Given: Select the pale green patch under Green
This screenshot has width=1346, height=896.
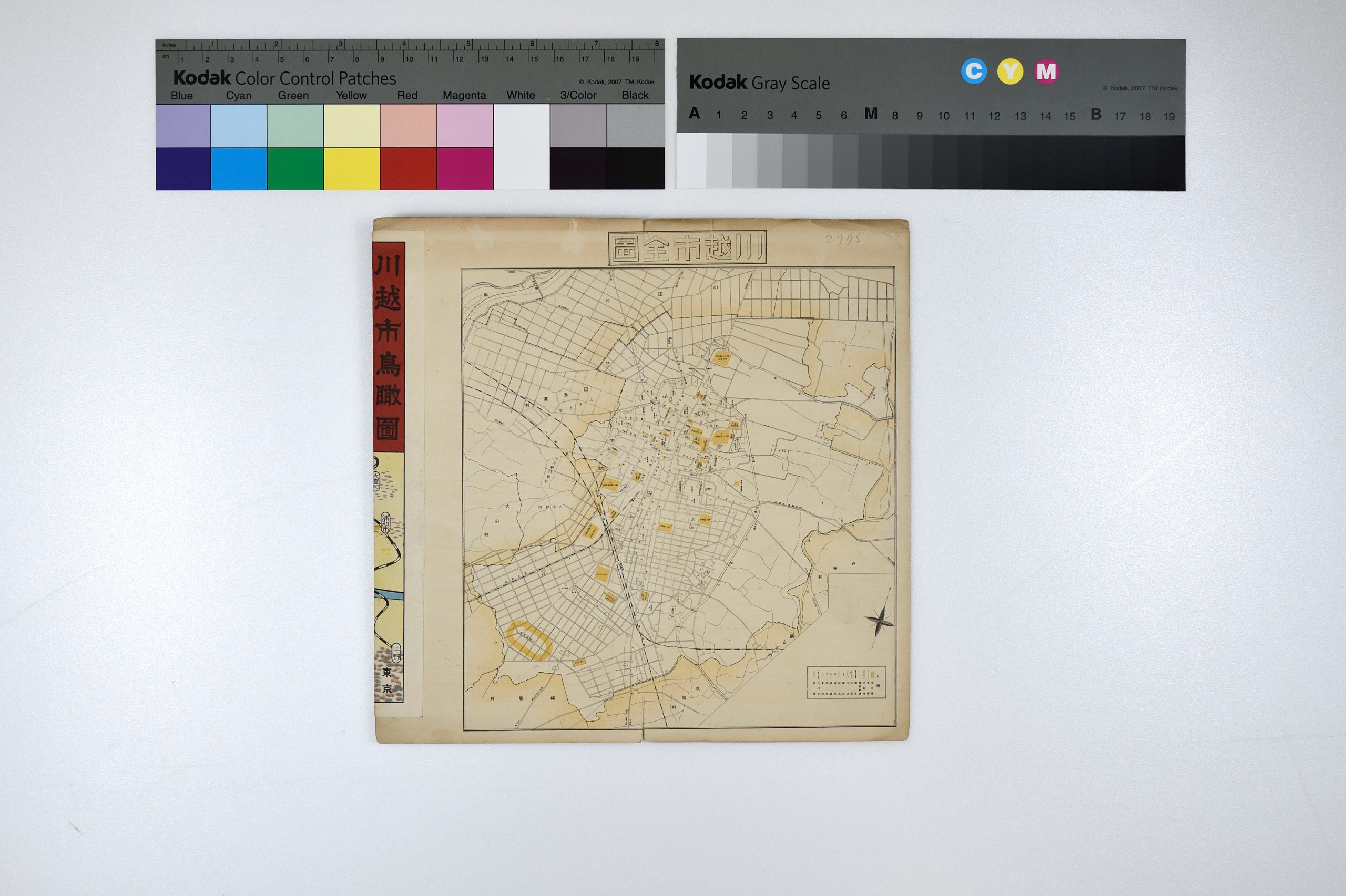Looking at the screenshot, I should coord(295,126).
